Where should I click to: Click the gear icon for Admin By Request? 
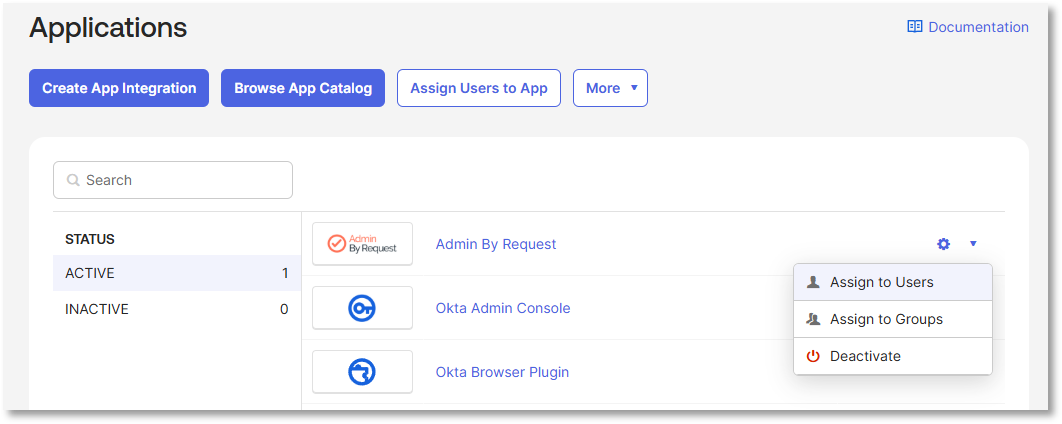point(943,244)
